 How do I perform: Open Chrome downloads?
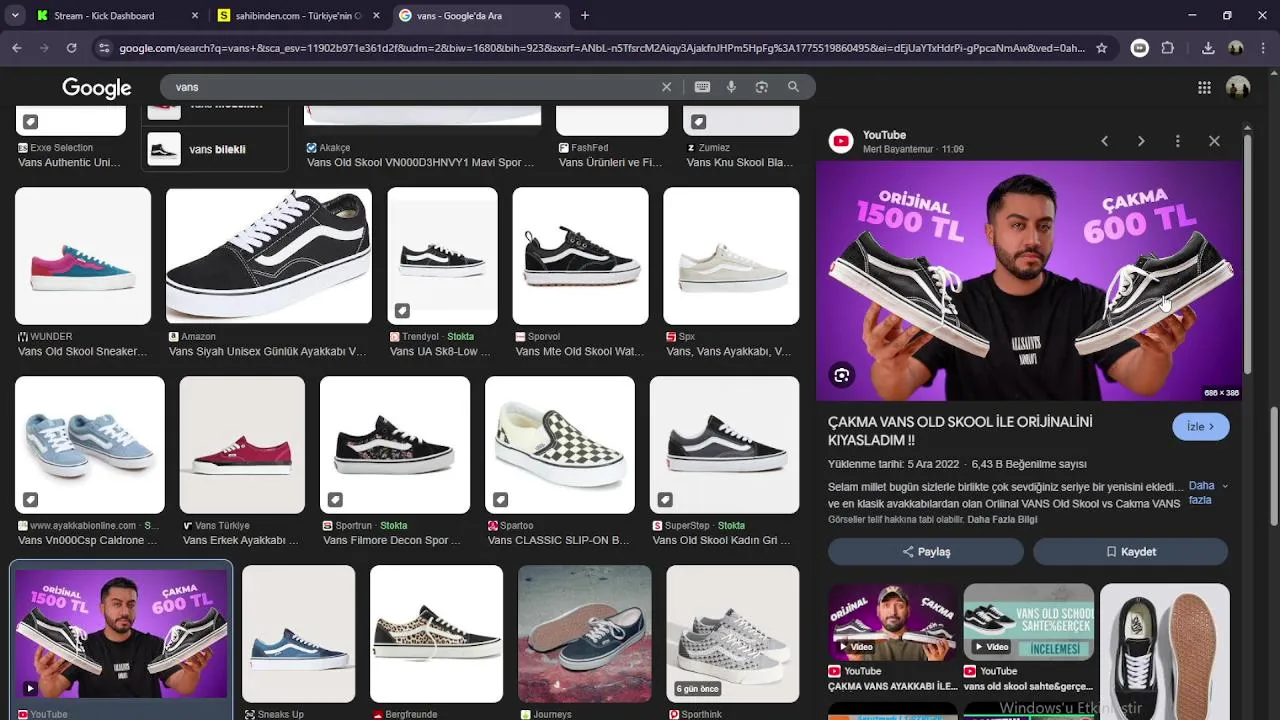(x=1208, y=48)
